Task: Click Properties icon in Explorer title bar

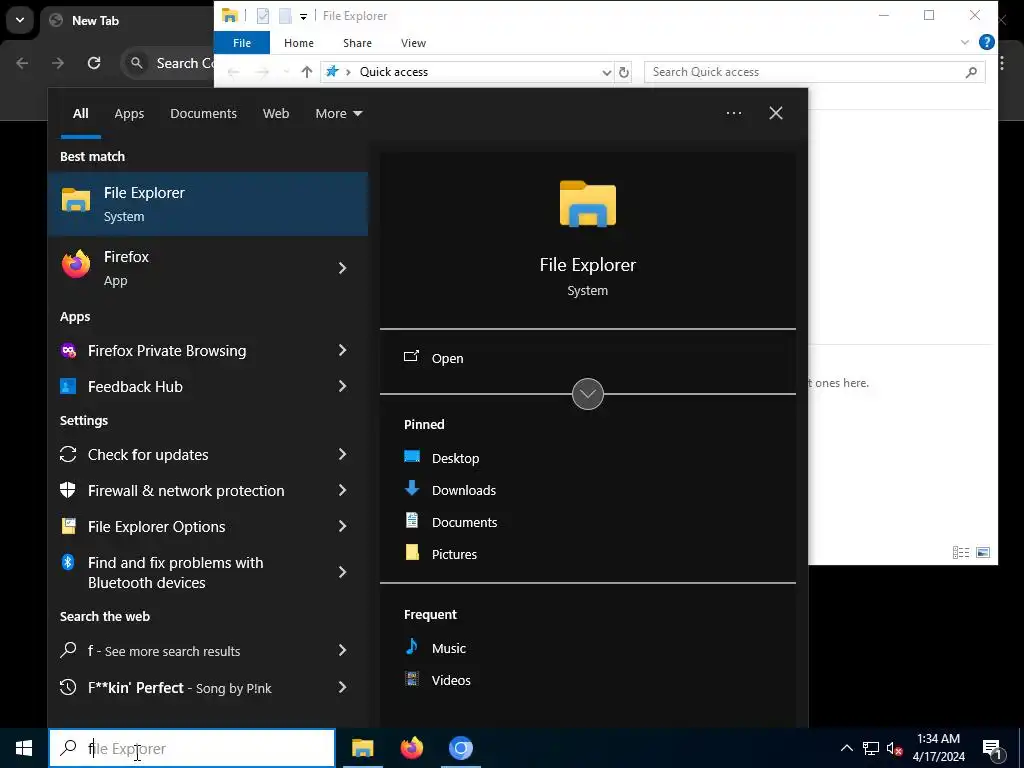Action: [263, 16]
